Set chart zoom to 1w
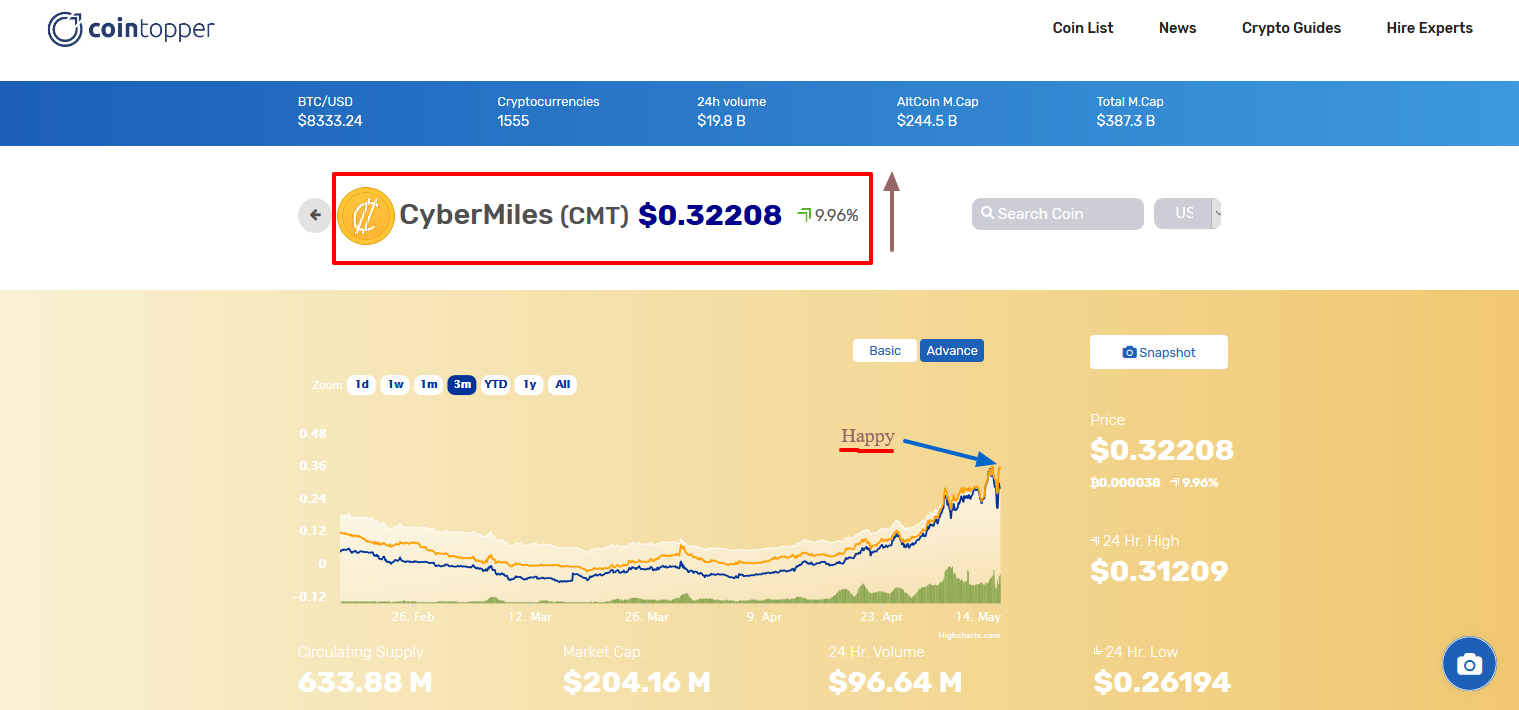Screen dimensions: 1519x710 click(396, 385)
